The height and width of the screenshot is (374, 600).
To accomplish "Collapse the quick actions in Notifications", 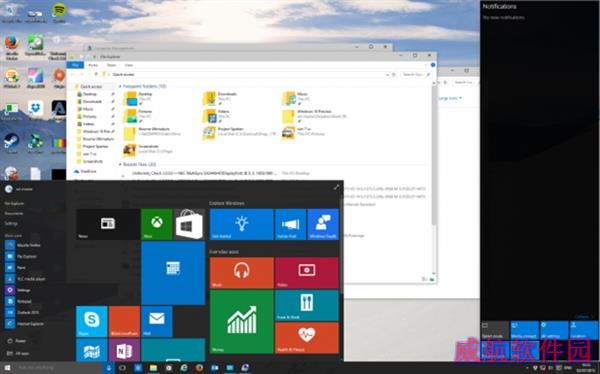I will (584, 317).
